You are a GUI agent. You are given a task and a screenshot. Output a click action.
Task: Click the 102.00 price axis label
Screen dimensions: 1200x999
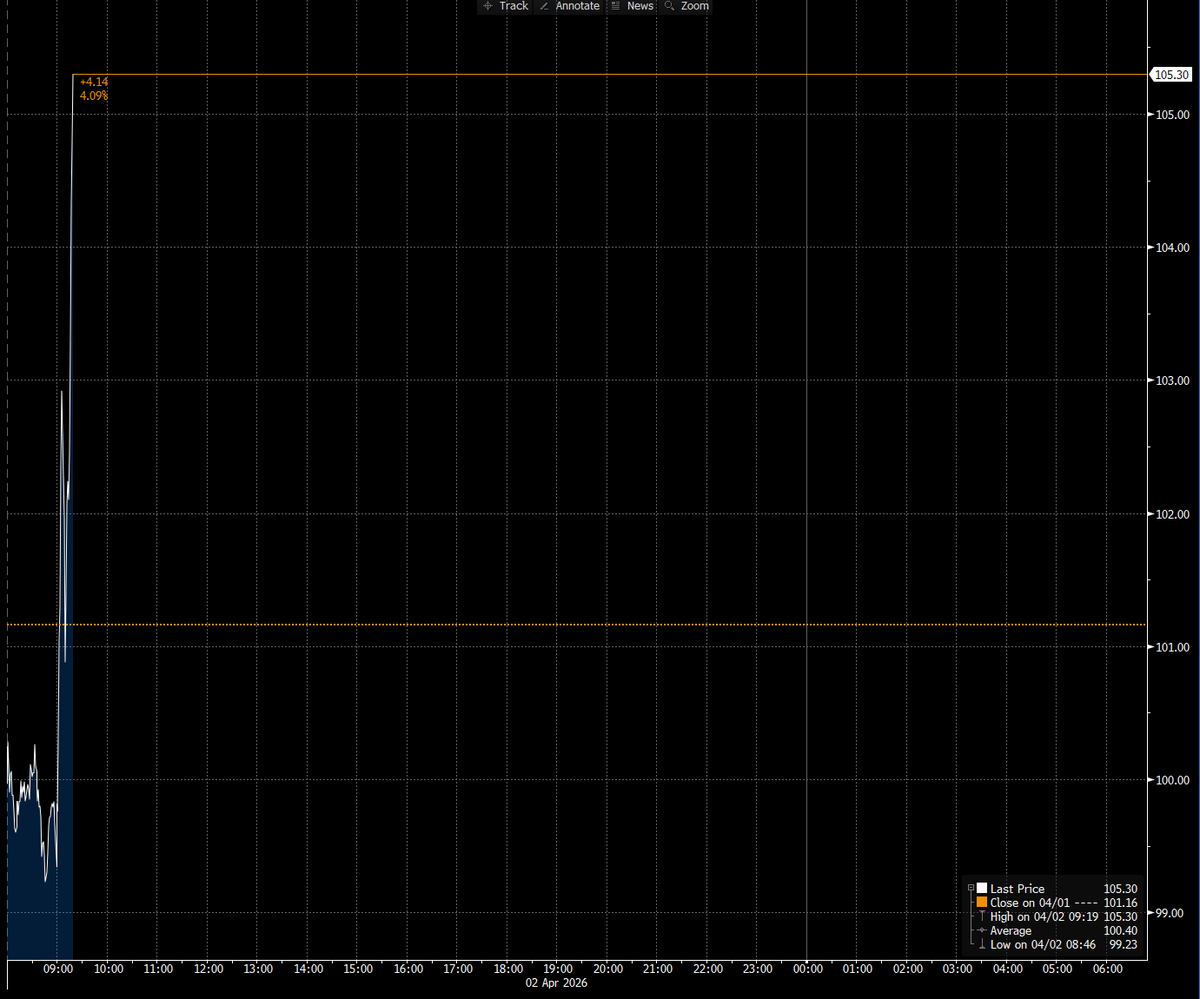click(x=1173, y=513)
